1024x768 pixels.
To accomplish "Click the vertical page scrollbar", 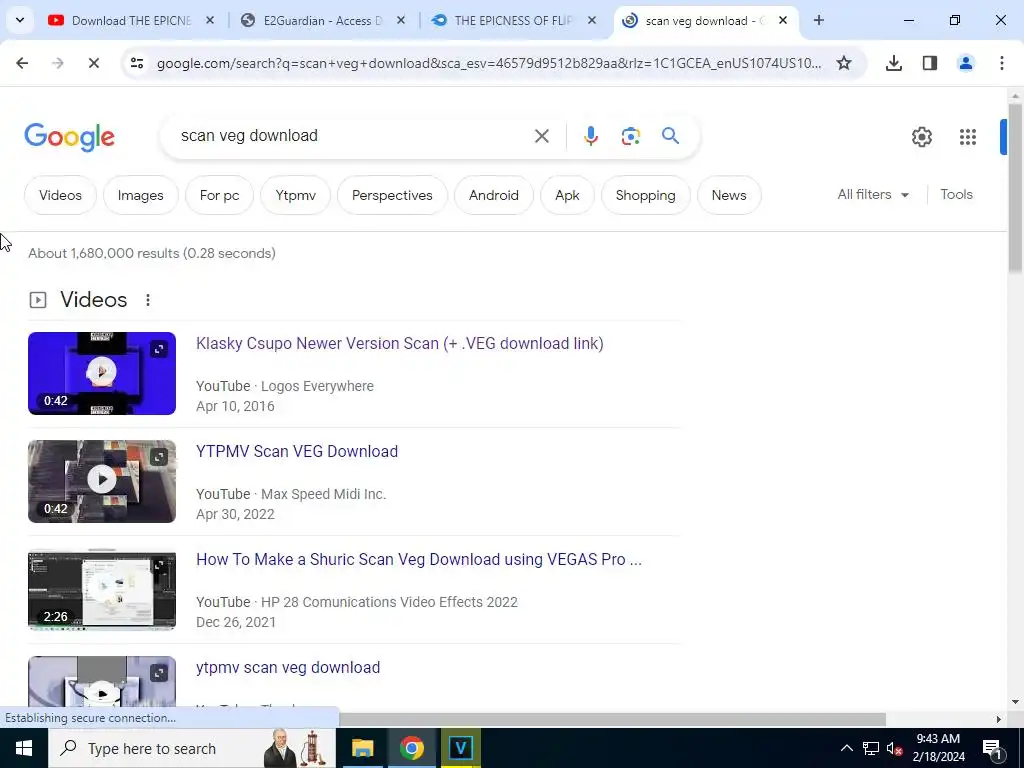I will (x=1015, y=187).
